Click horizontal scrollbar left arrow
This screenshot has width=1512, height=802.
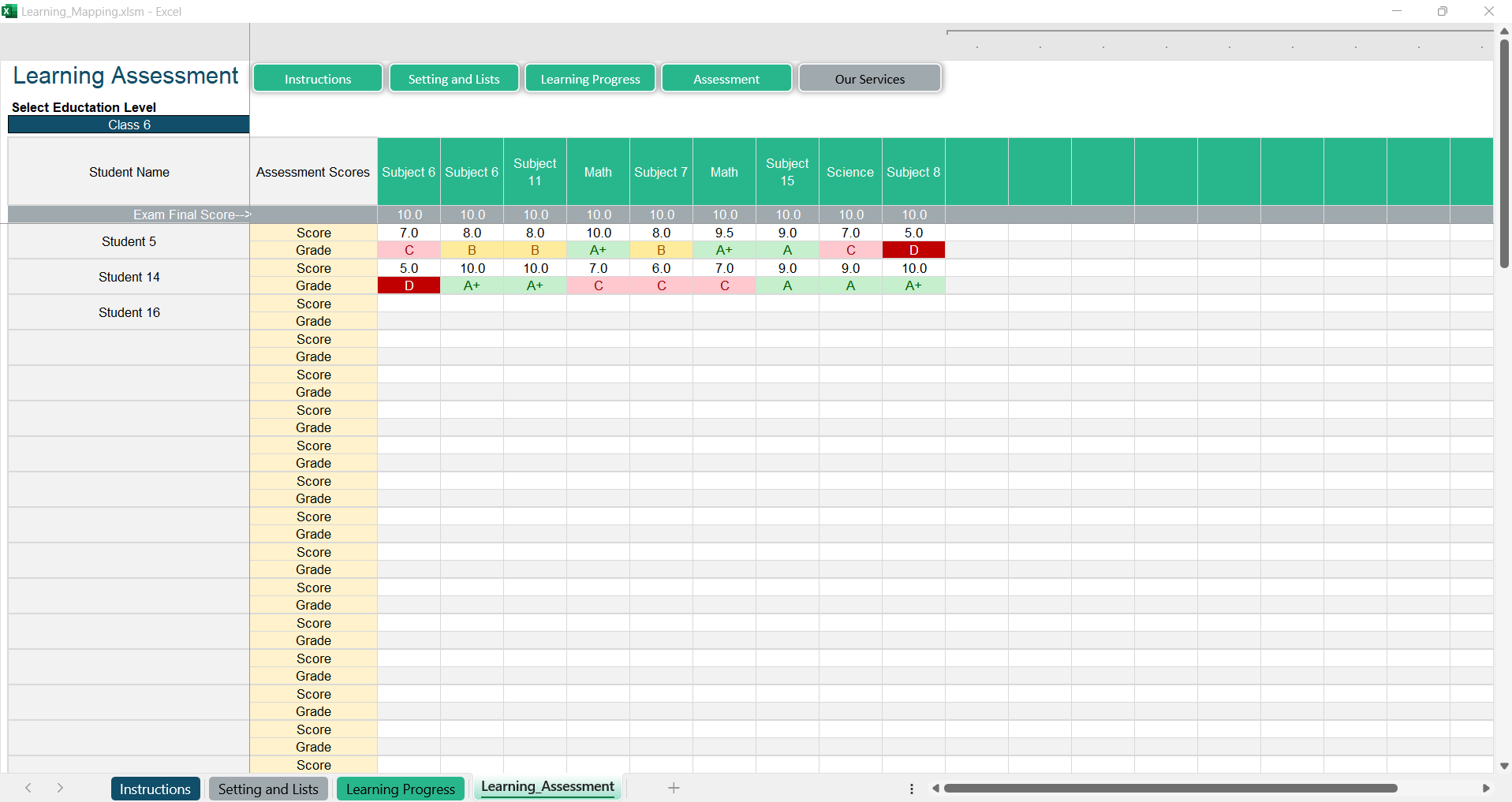point(935,789)
